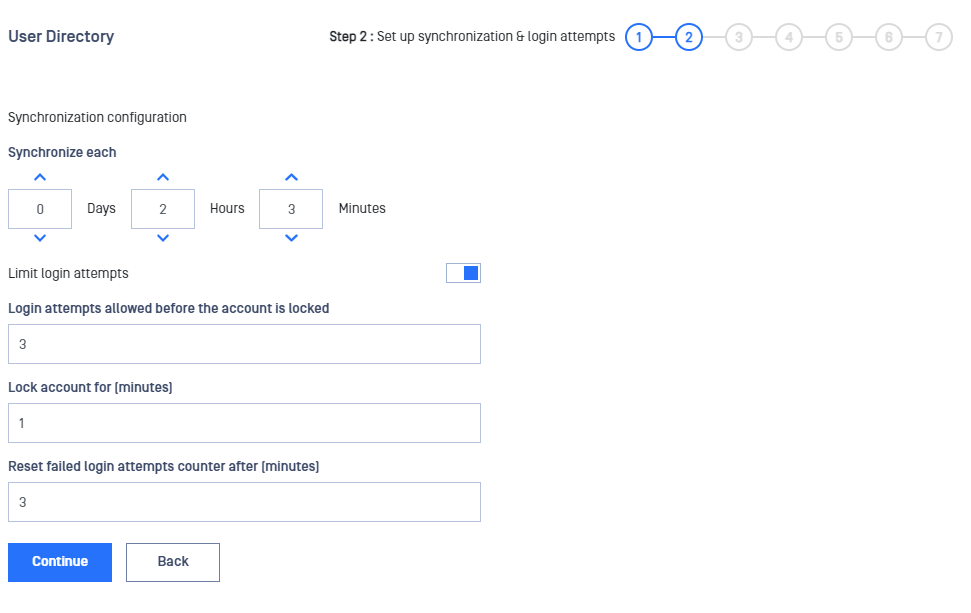Go to wizard step 1 circle
971x613 pixels.
638,37
